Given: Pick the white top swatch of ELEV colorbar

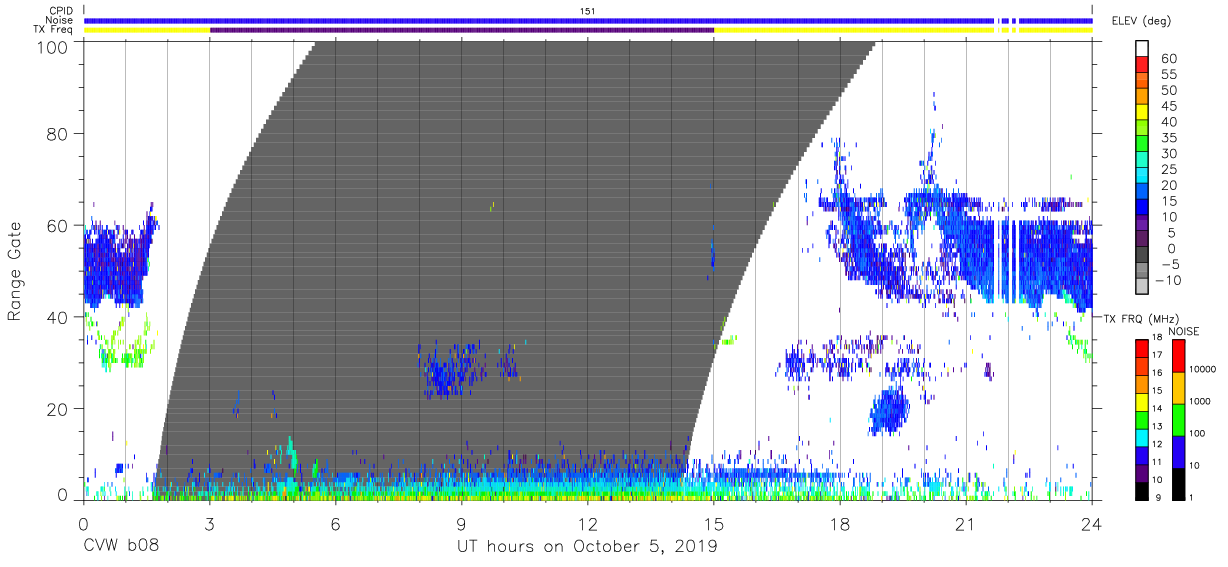Looking at the screenshot, I should (1142, 49).
